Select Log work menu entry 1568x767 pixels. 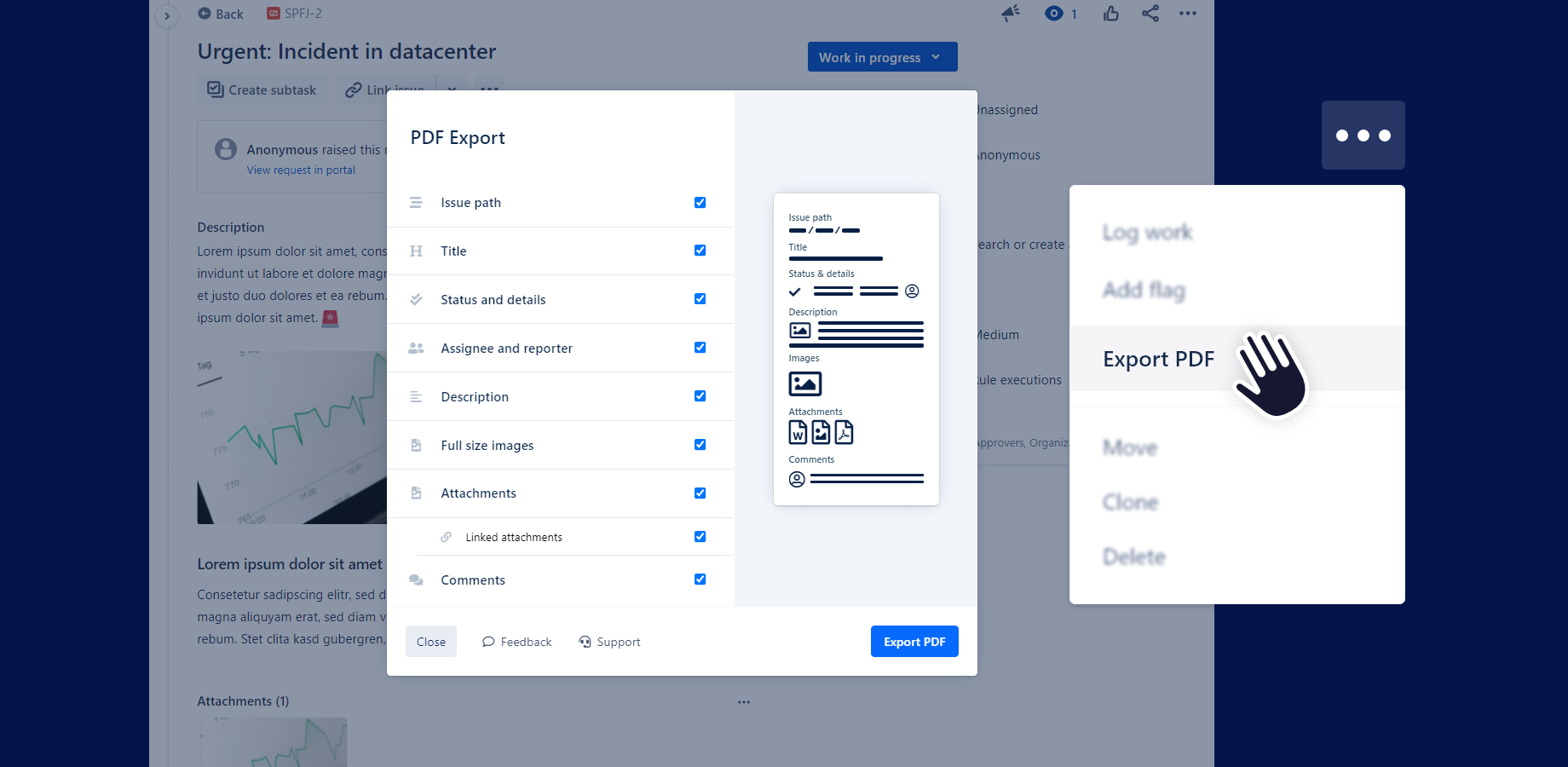pos(1147,233)
